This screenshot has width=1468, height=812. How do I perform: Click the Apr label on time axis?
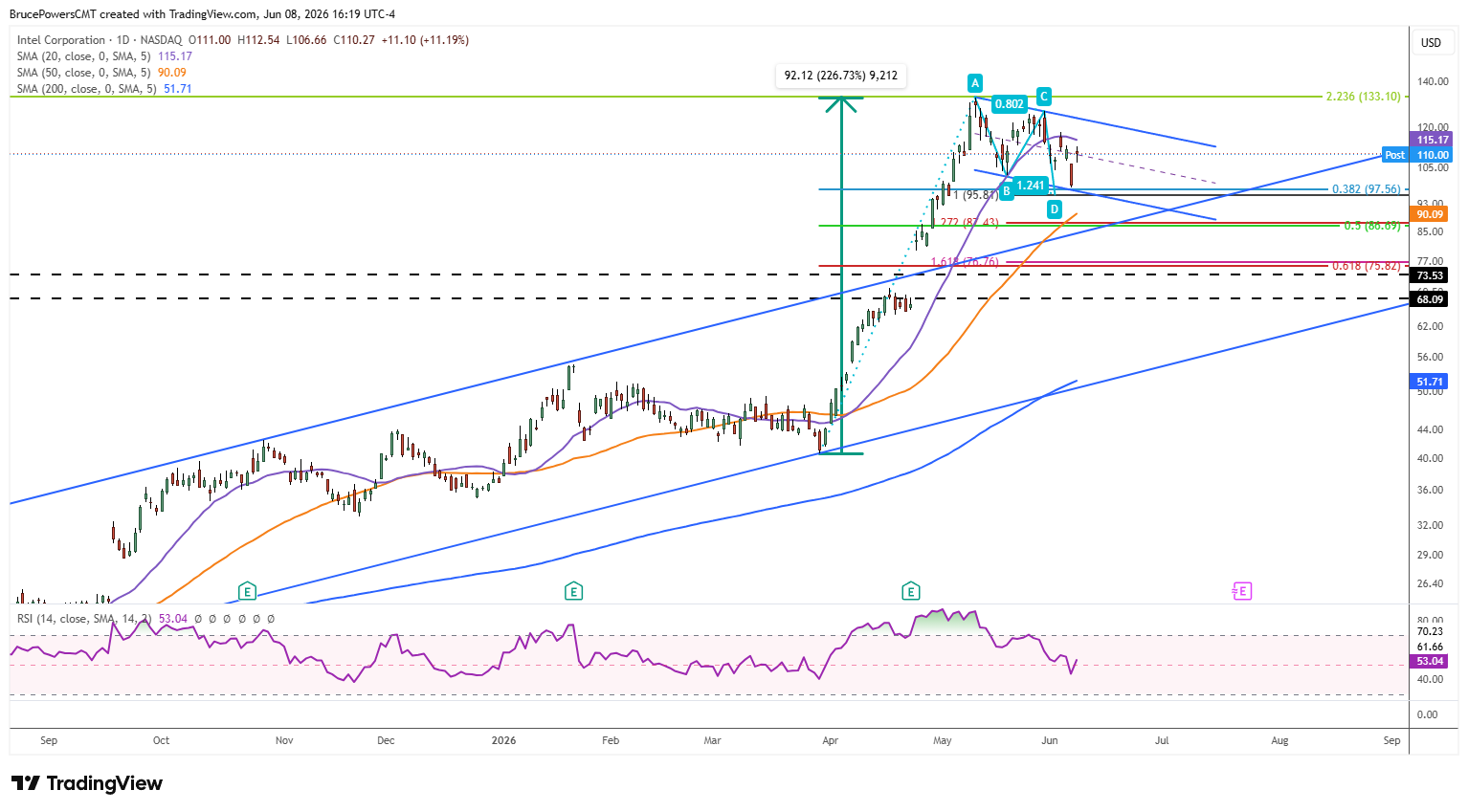830,740
